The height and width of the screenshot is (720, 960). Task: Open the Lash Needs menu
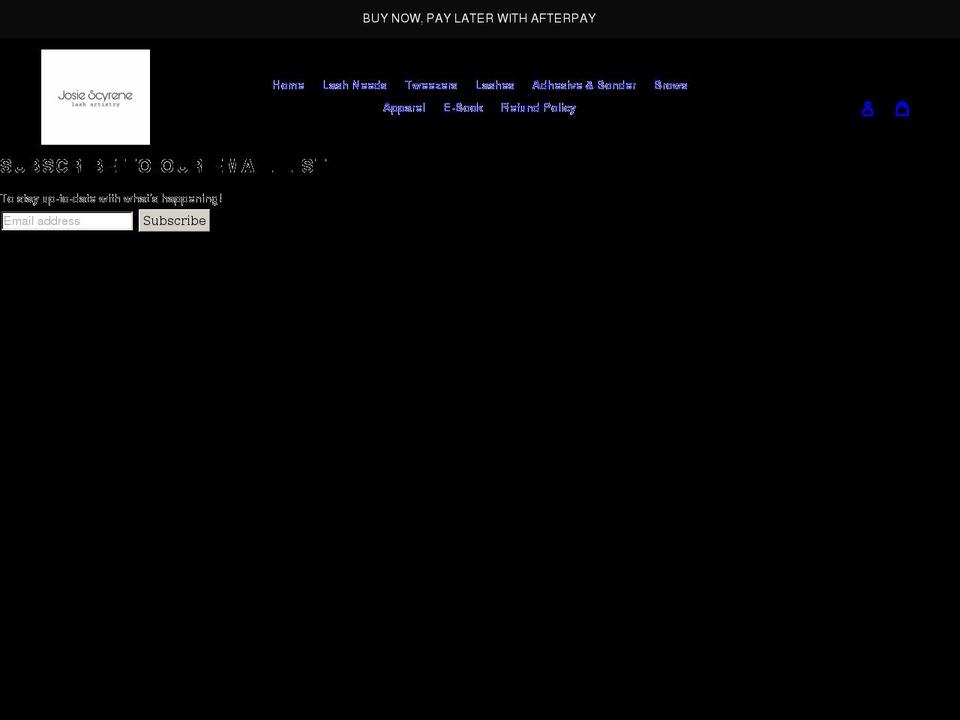click(354, 85)
